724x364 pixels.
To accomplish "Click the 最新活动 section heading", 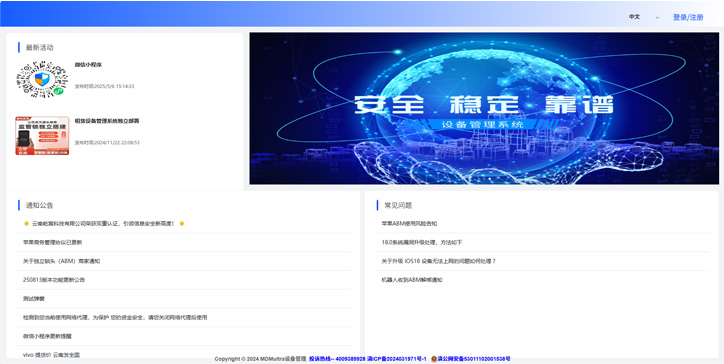I will (x=40, y=48).
